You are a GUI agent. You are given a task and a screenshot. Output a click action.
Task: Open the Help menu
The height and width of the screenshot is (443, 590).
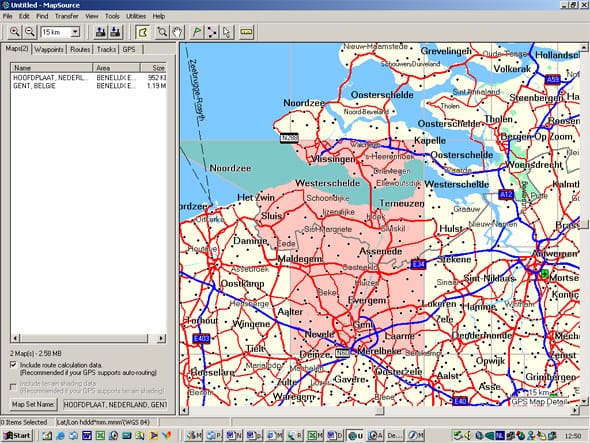coord(159,16)
